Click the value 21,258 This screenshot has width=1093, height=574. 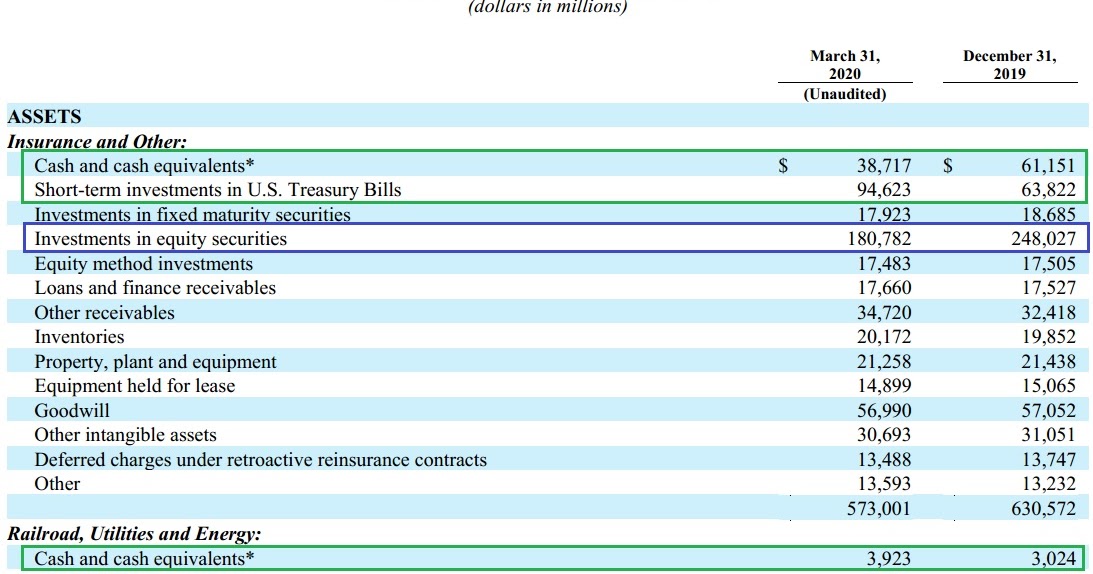tap(884, 361)
